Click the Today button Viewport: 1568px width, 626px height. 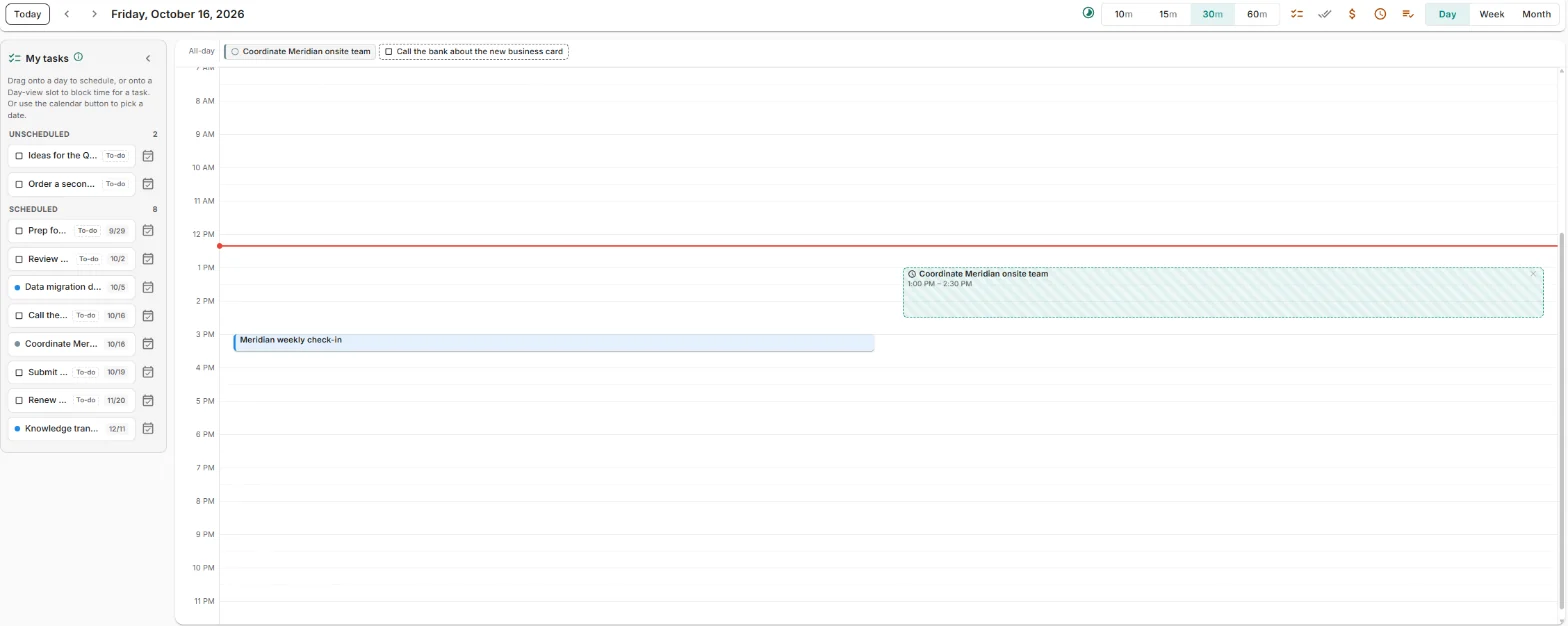pyautogui.click(x=28, y=14)
